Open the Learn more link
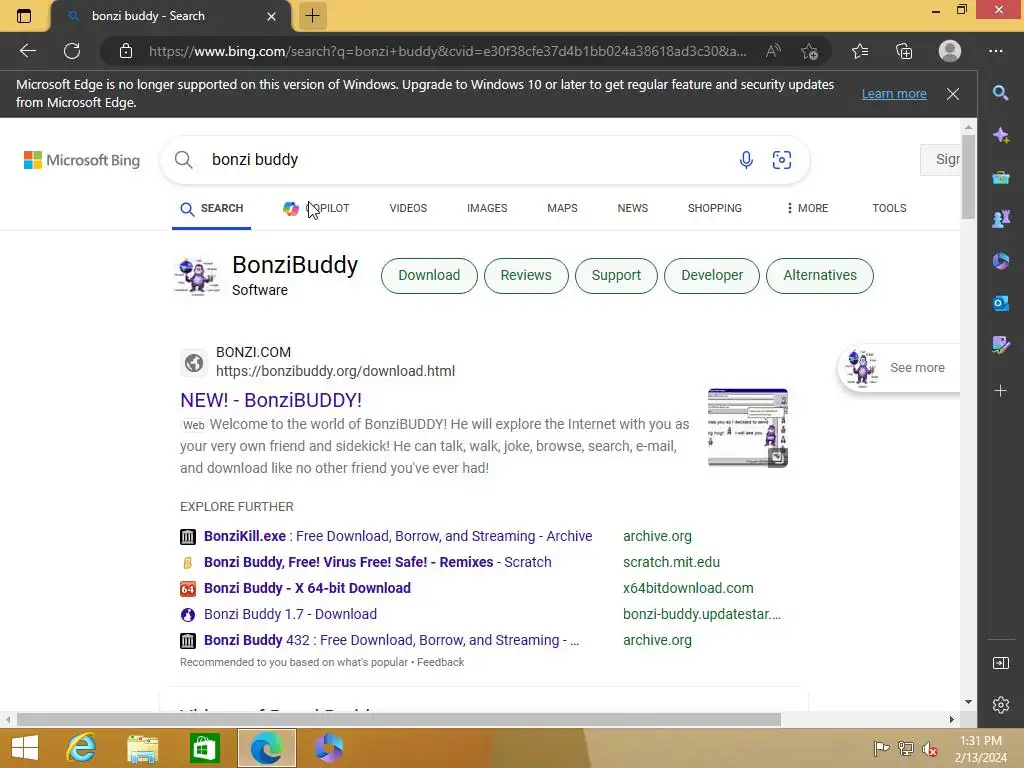 tap(894, 93)
